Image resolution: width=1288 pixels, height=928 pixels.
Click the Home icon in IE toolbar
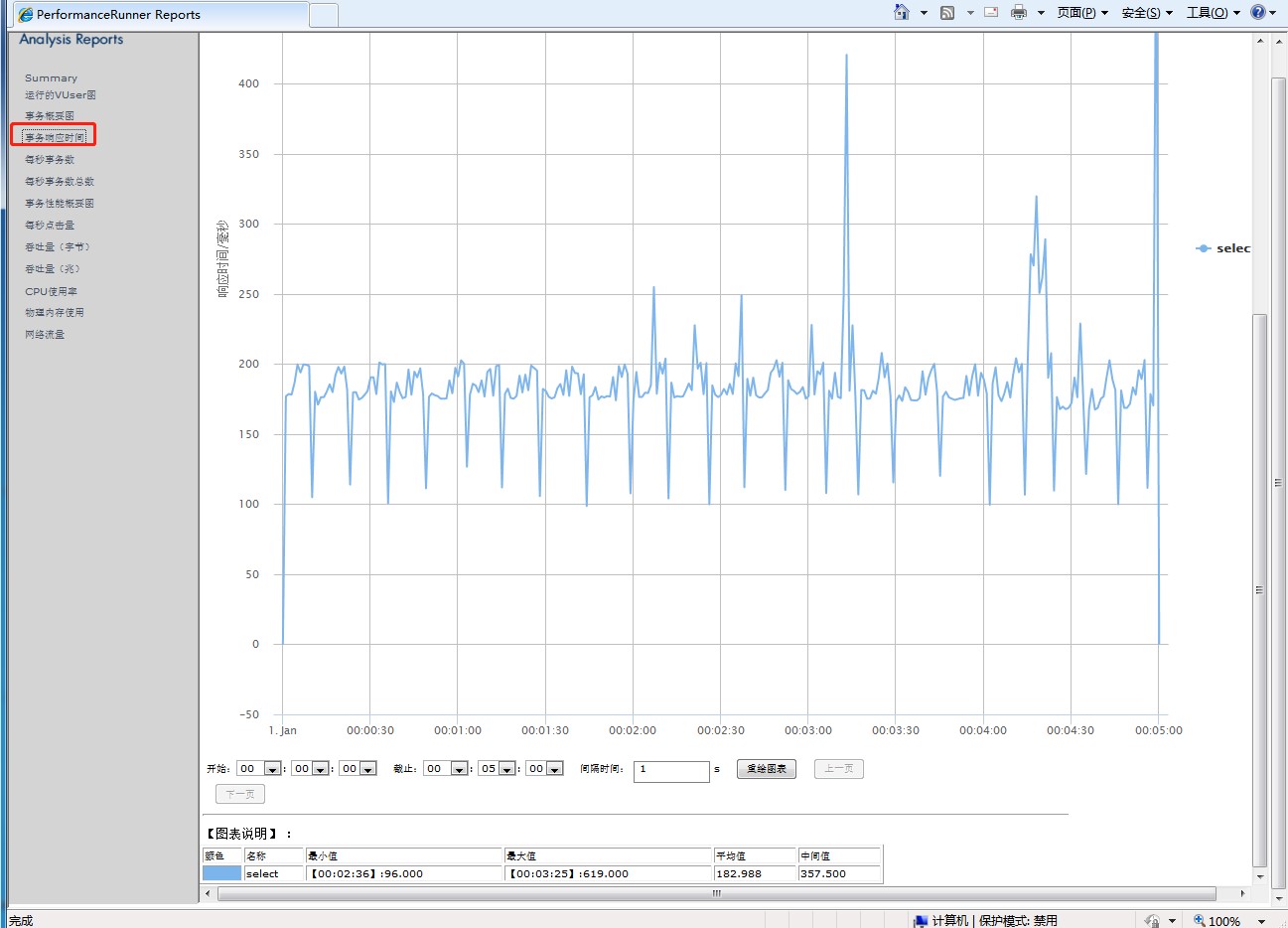click(901, 13)
